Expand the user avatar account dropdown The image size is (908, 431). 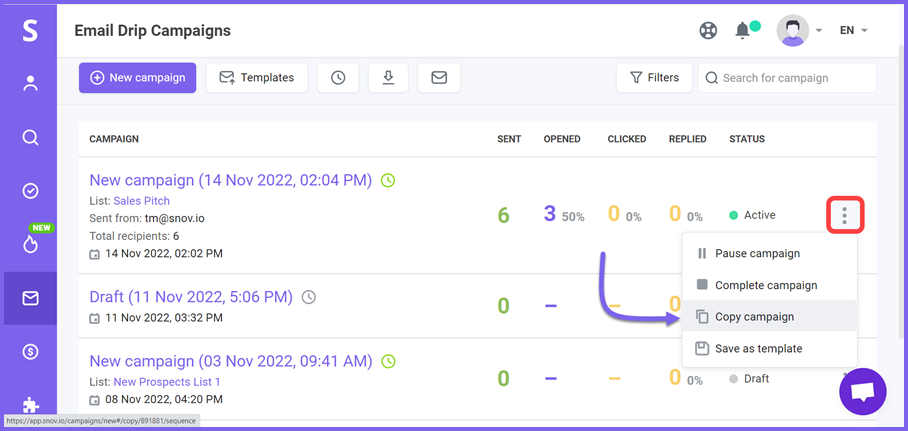[799, 31]
